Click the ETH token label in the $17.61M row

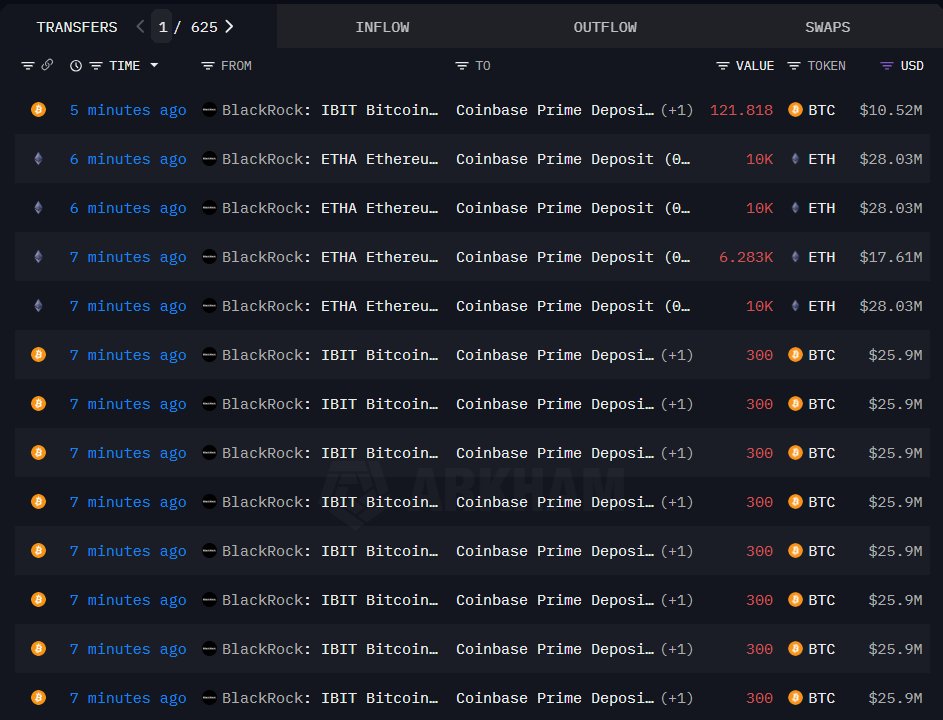(822, 257)
